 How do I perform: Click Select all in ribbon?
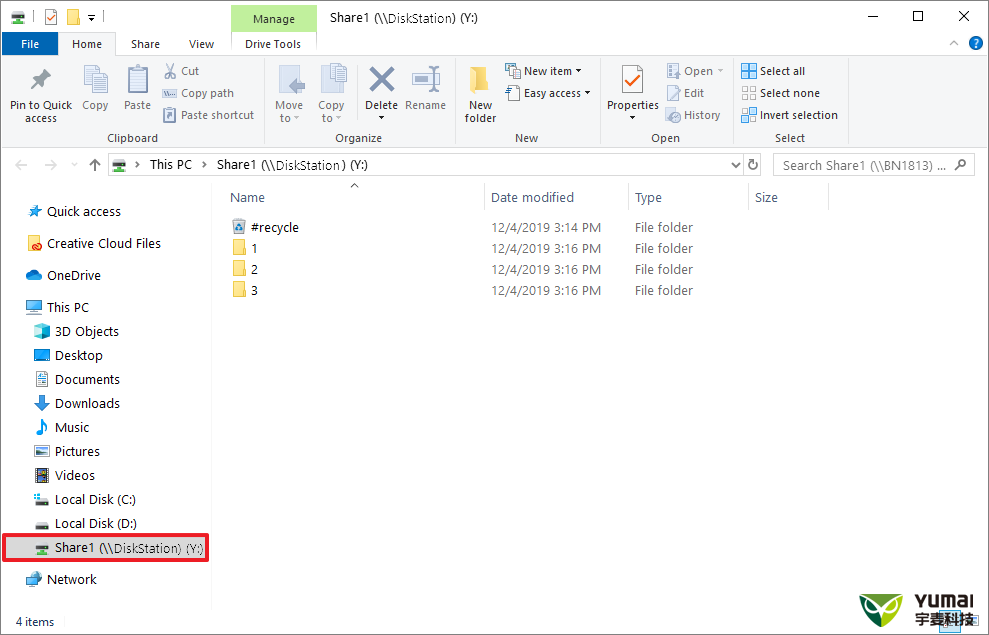[x=773, y=71]
